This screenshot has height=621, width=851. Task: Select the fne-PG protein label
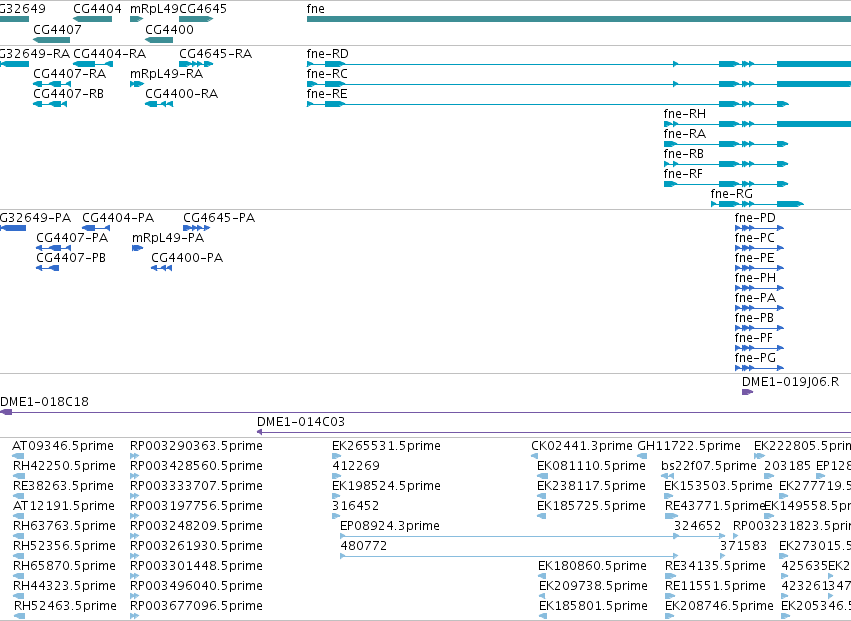(x=755, y=358)
